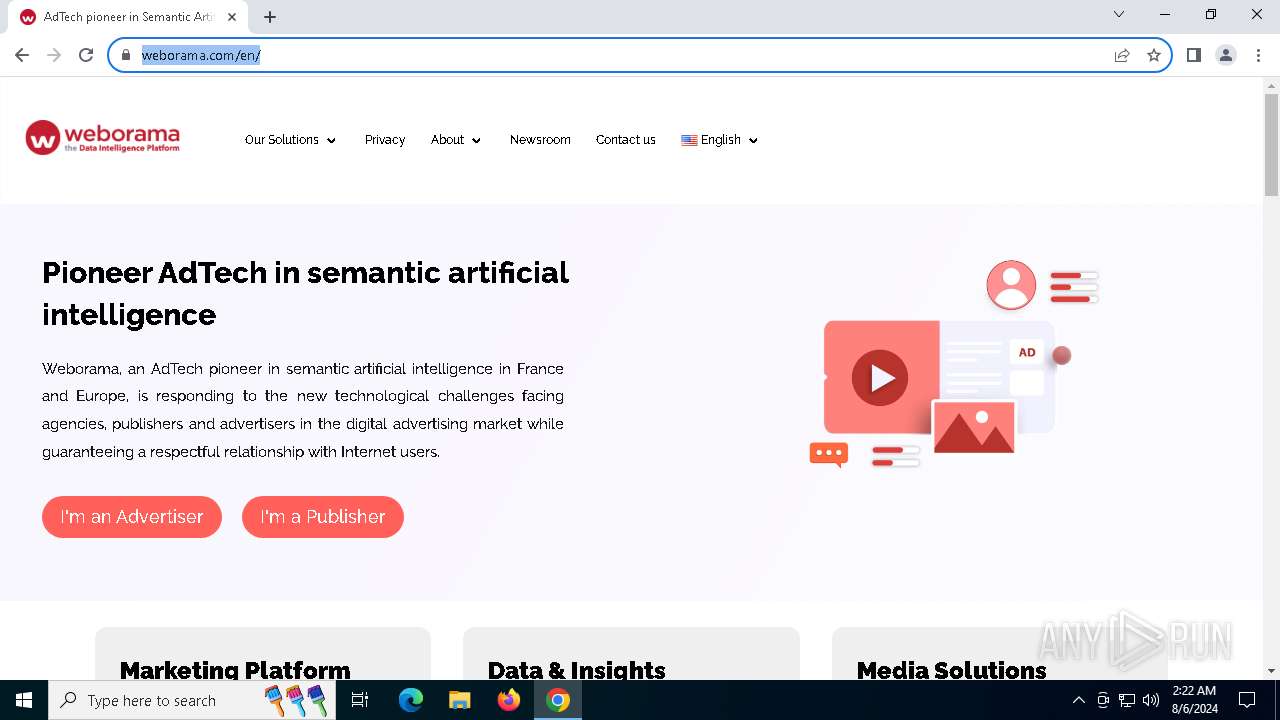Click the scrollbar down arrow
This screenshot has height=720, width=1280.
pyautogui.click(x=1271, y=670)
